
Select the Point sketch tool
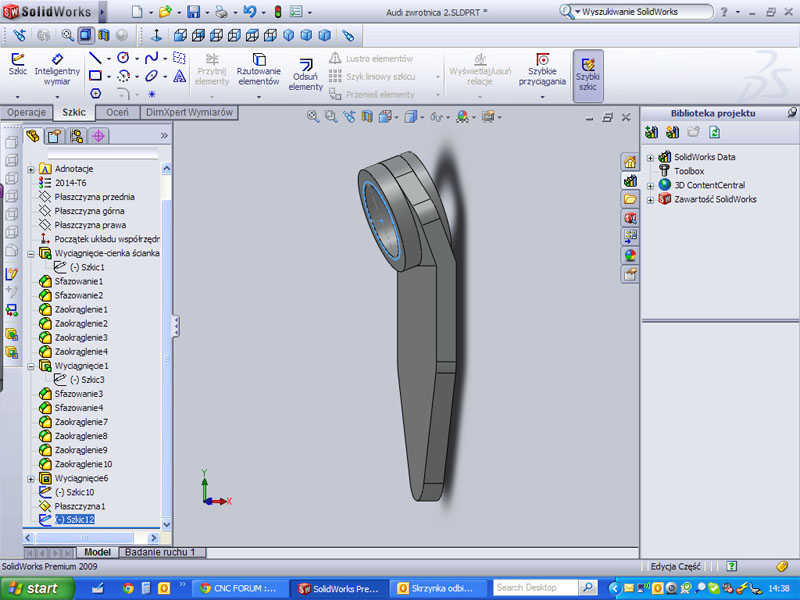pos(152,94)
